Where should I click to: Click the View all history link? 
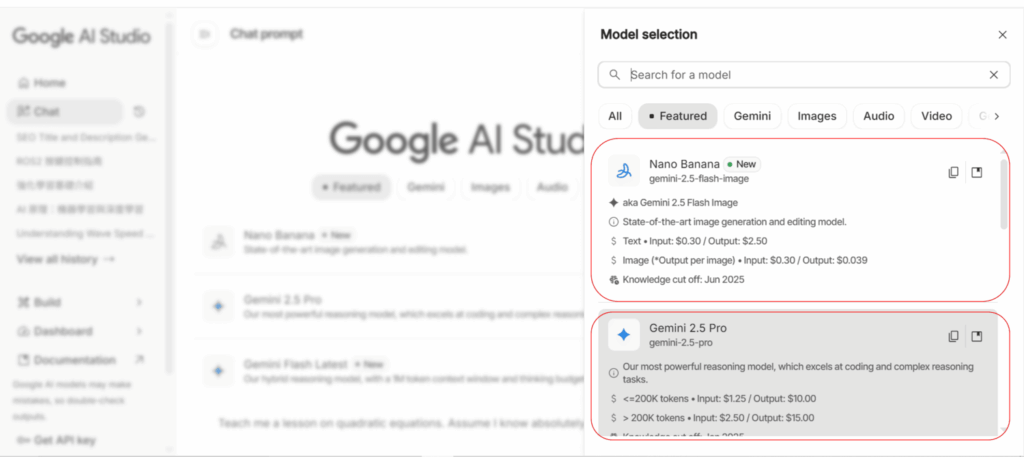65,259
